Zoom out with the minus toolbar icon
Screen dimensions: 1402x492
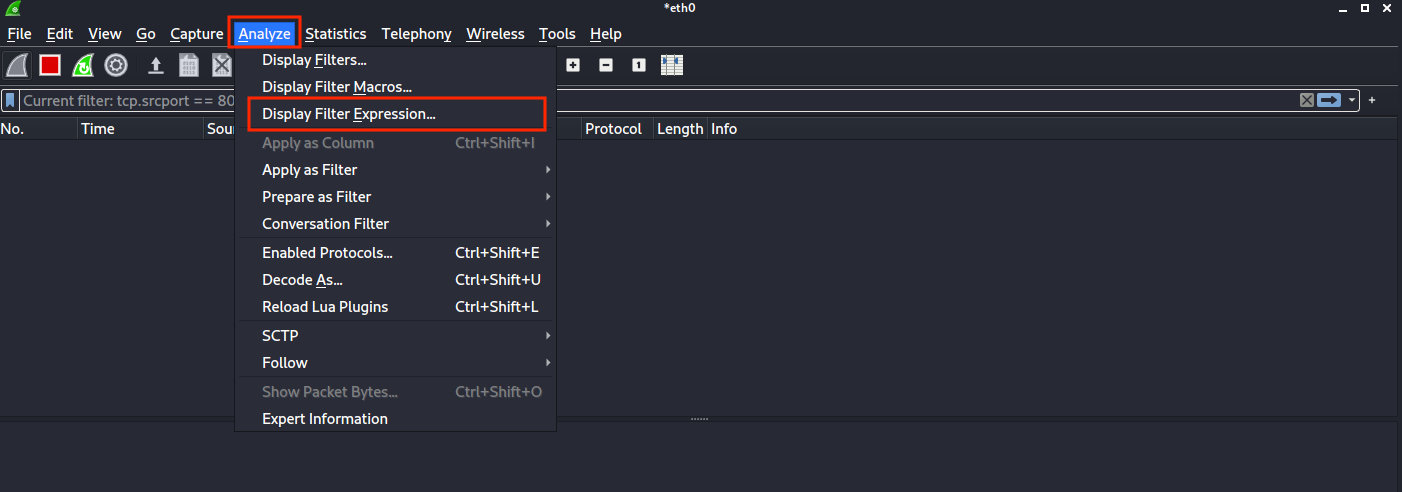pyautogui.click(x=606, y=65)
